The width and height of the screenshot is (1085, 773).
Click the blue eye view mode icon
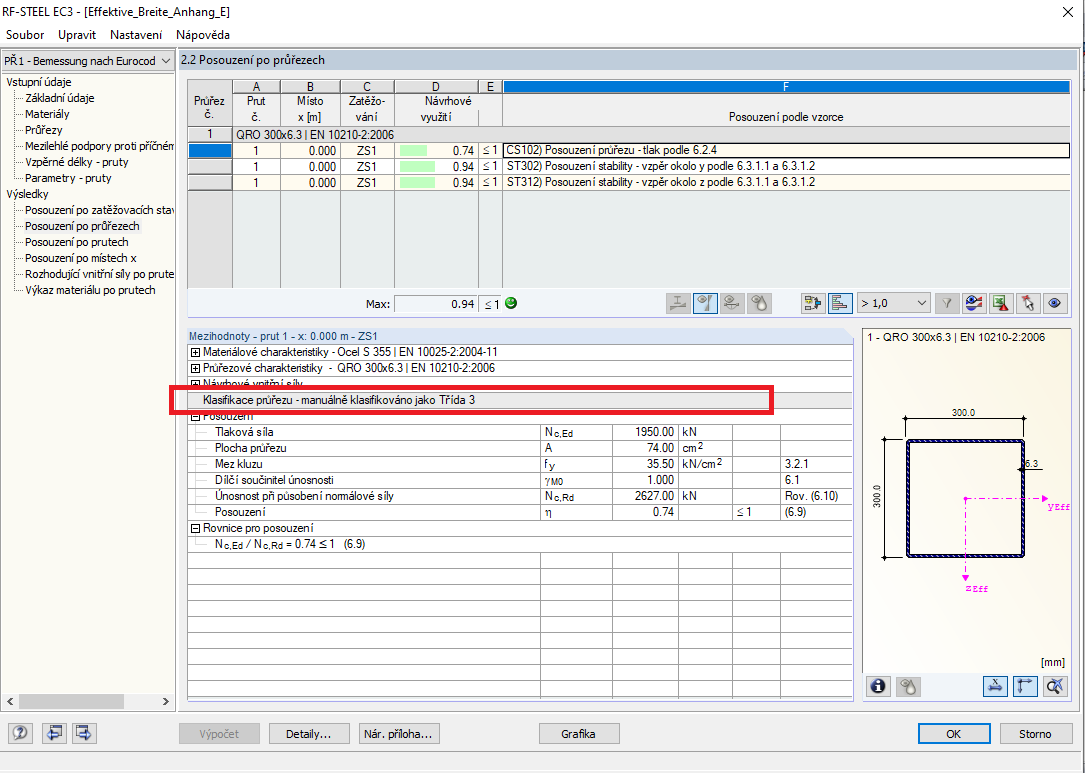[1055, 303]
